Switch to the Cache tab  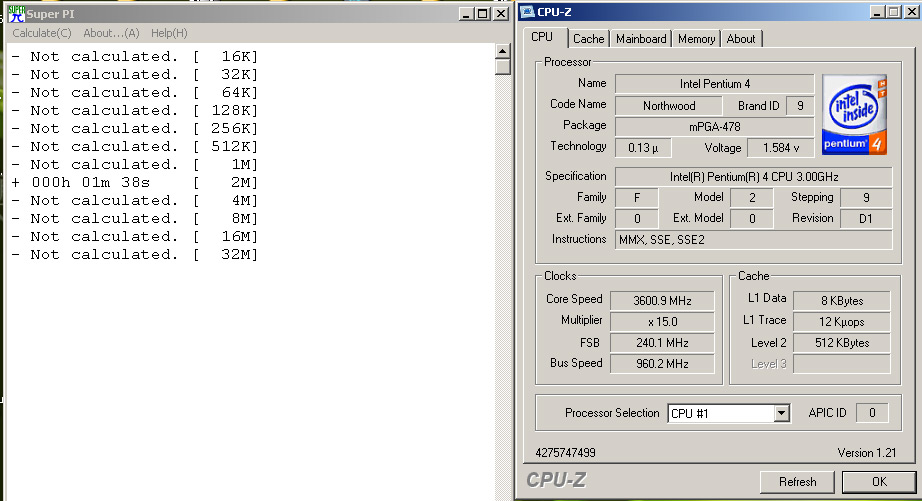(589, 39)
